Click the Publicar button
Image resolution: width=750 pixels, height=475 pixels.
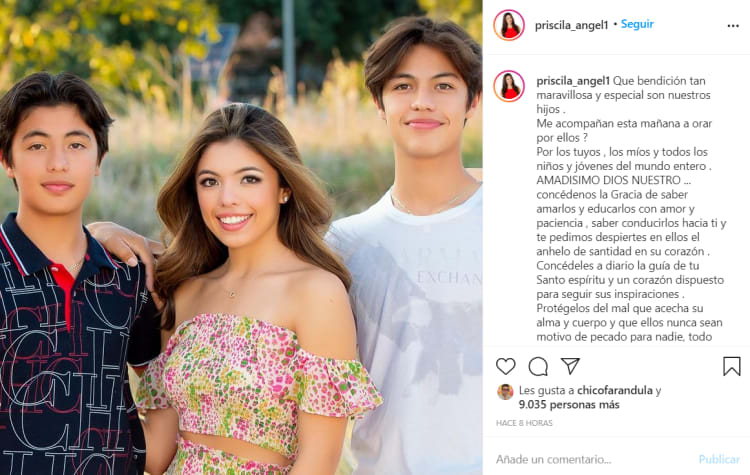(x=719, y=459)
